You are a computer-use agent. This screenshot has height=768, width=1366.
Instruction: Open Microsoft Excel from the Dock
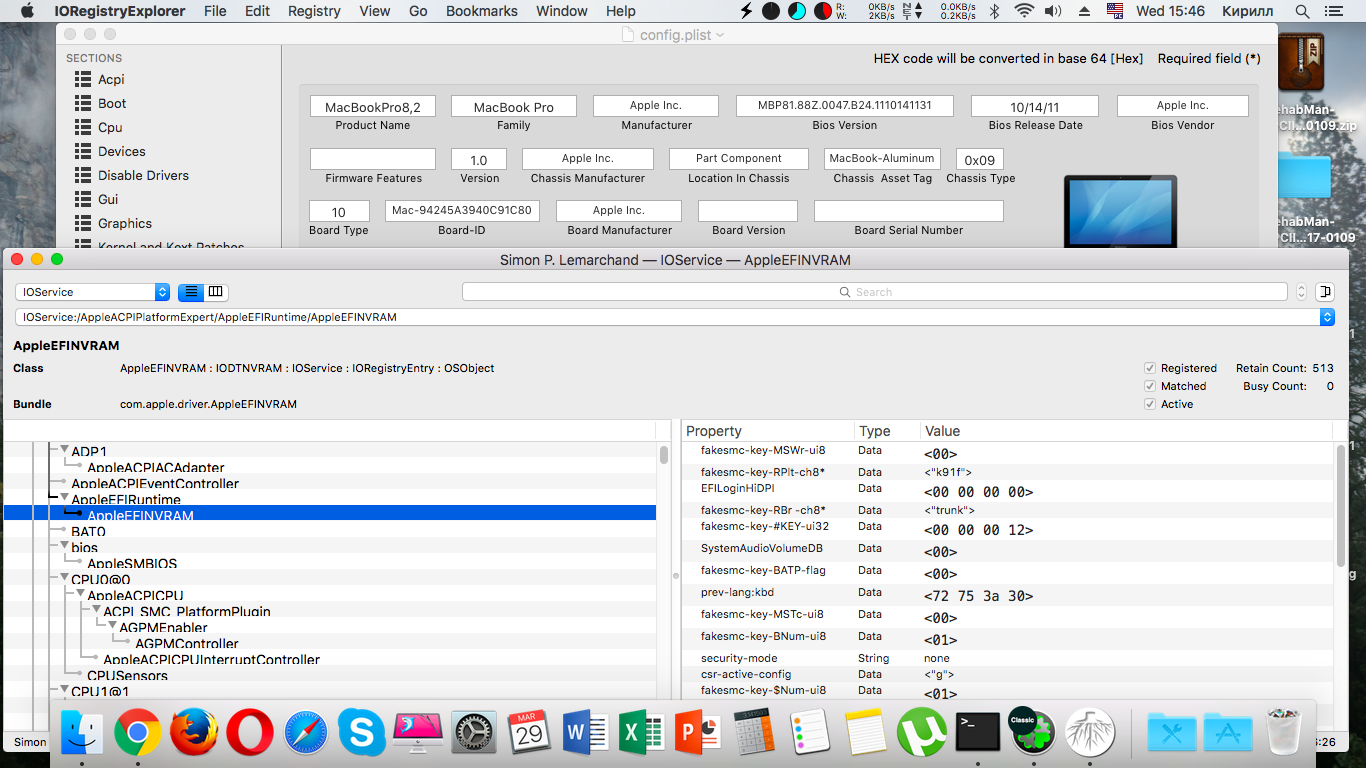tap(642, 733)
